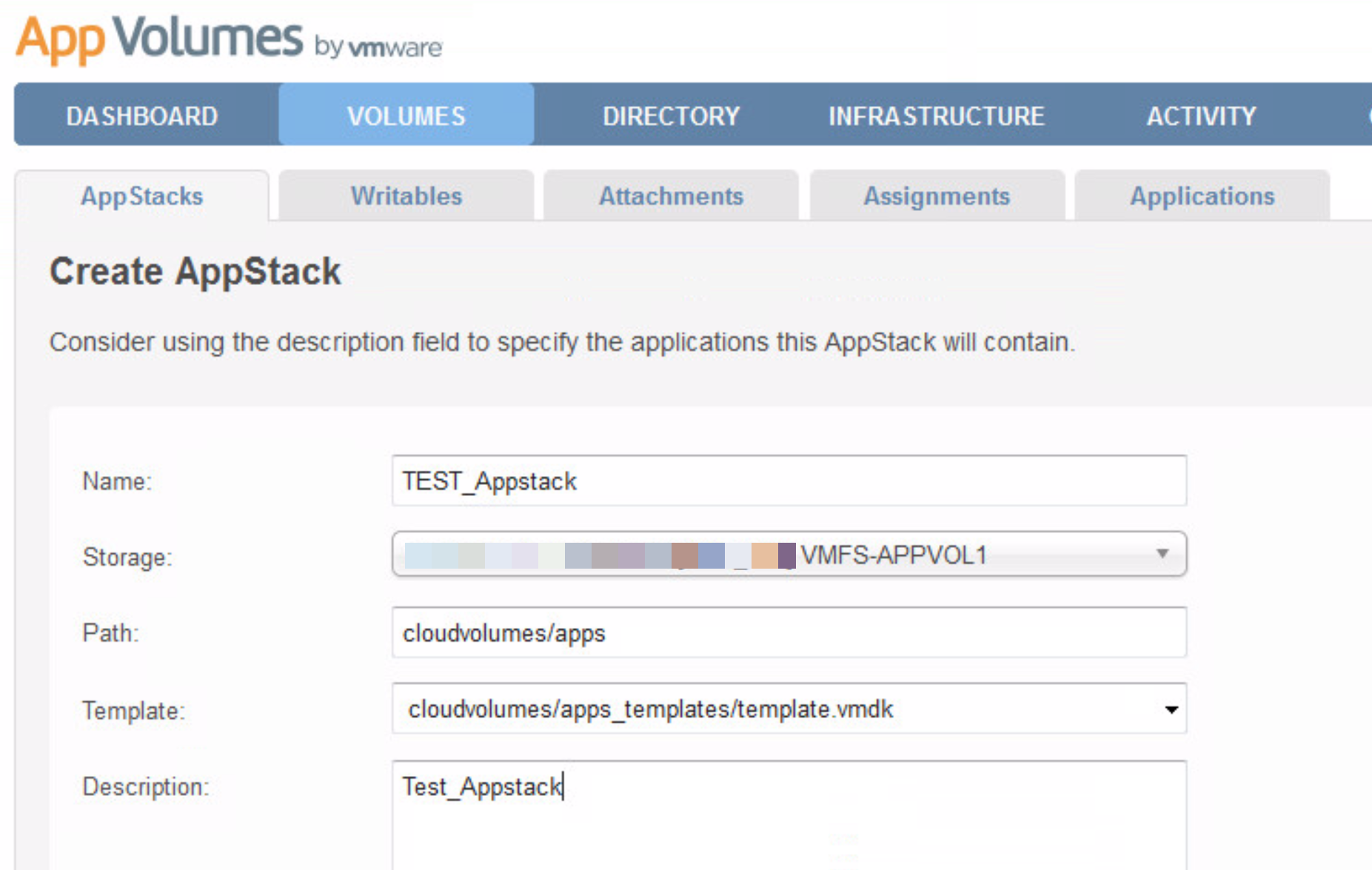
Task: Click the Storage: field label
Action: click(127, 557)
